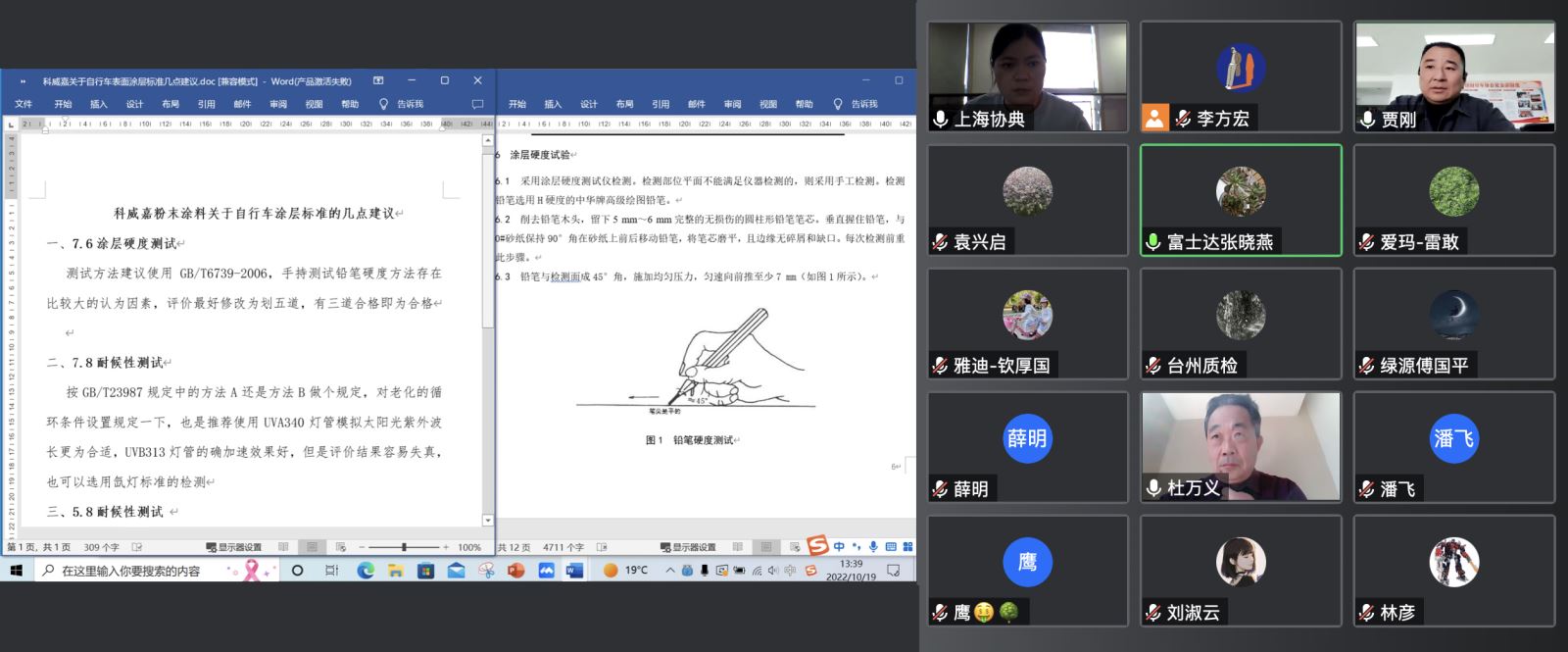This screenshot has width=1568, height=652.
Task: Switch to the 审阅 tab in right Word window
Action: point(732,104)
